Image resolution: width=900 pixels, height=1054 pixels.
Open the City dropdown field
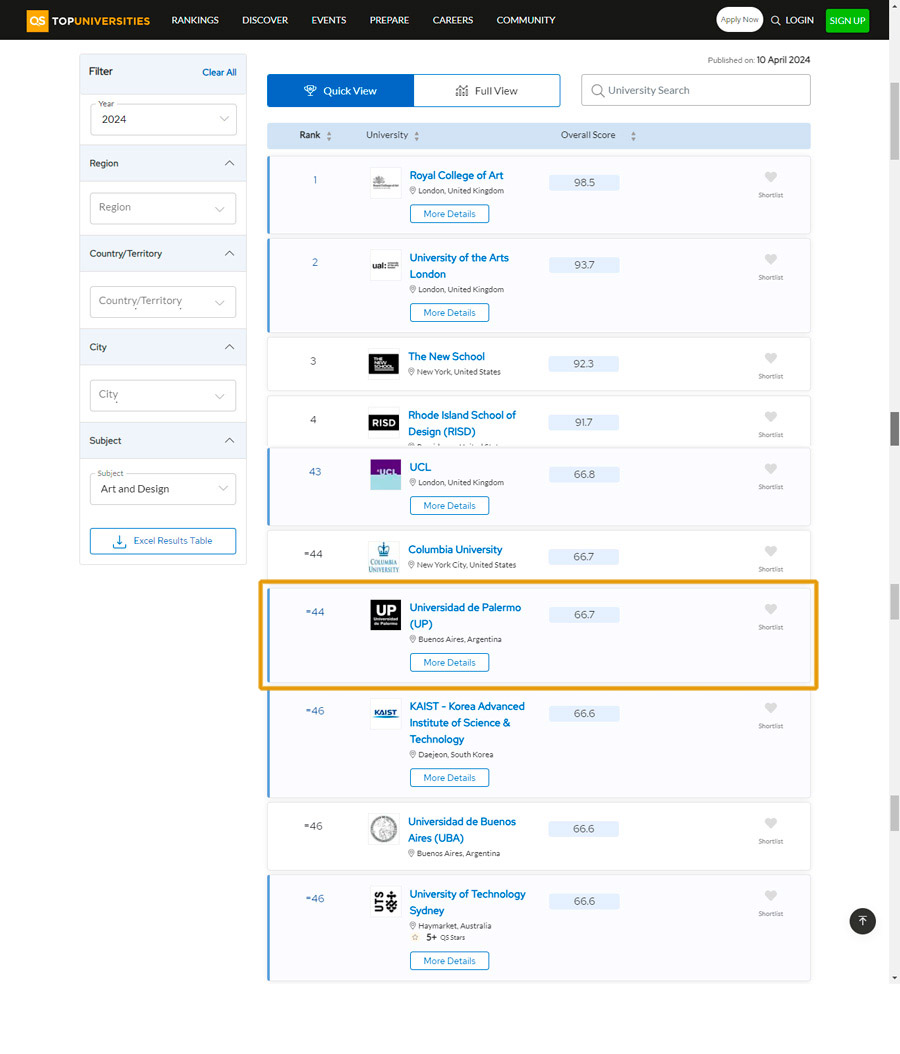pyautogui.click(x=163, y=395)
